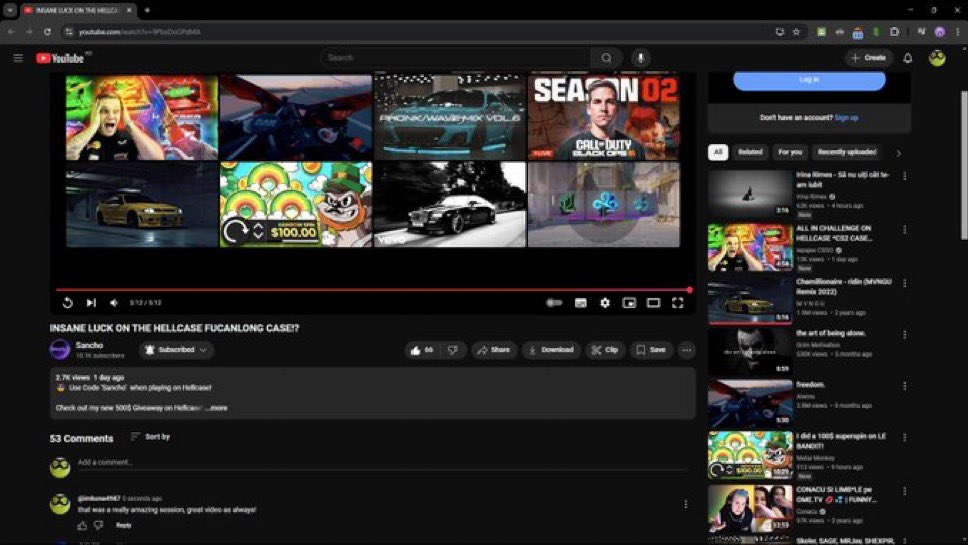Bookmark this page with star icon

796,31
